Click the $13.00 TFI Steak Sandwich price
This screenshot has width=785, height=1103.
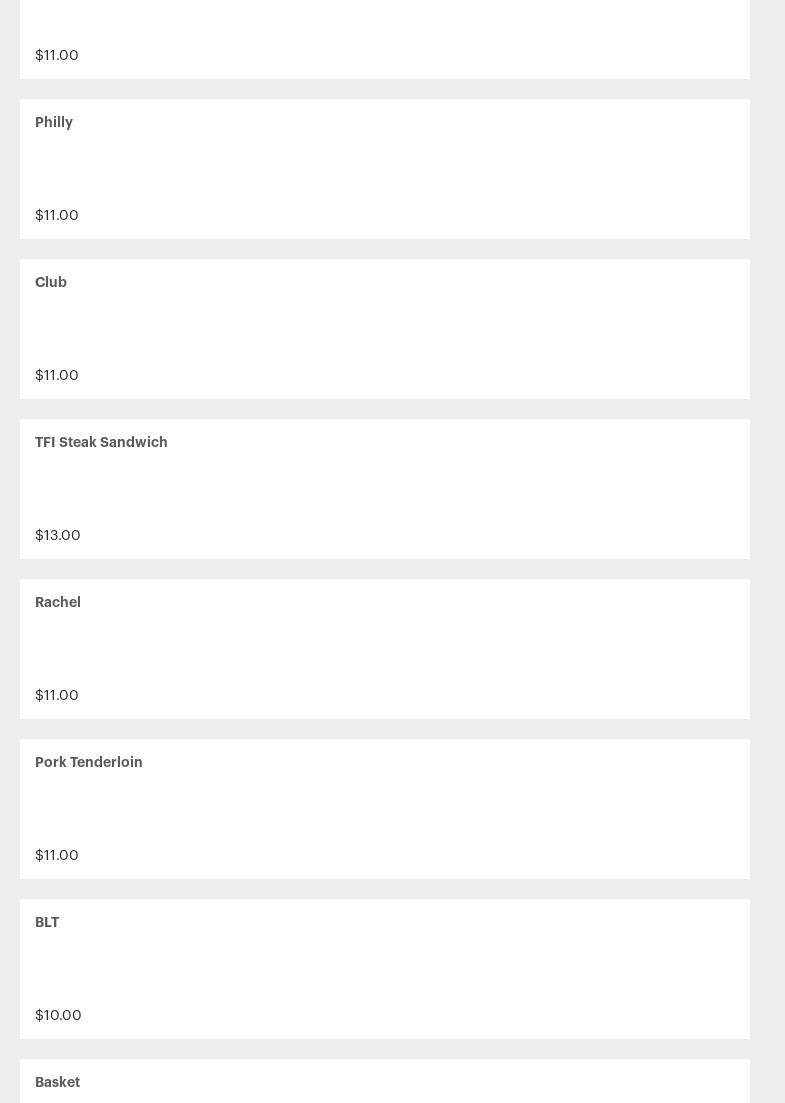pyautogui.click(x=58, y=535)
